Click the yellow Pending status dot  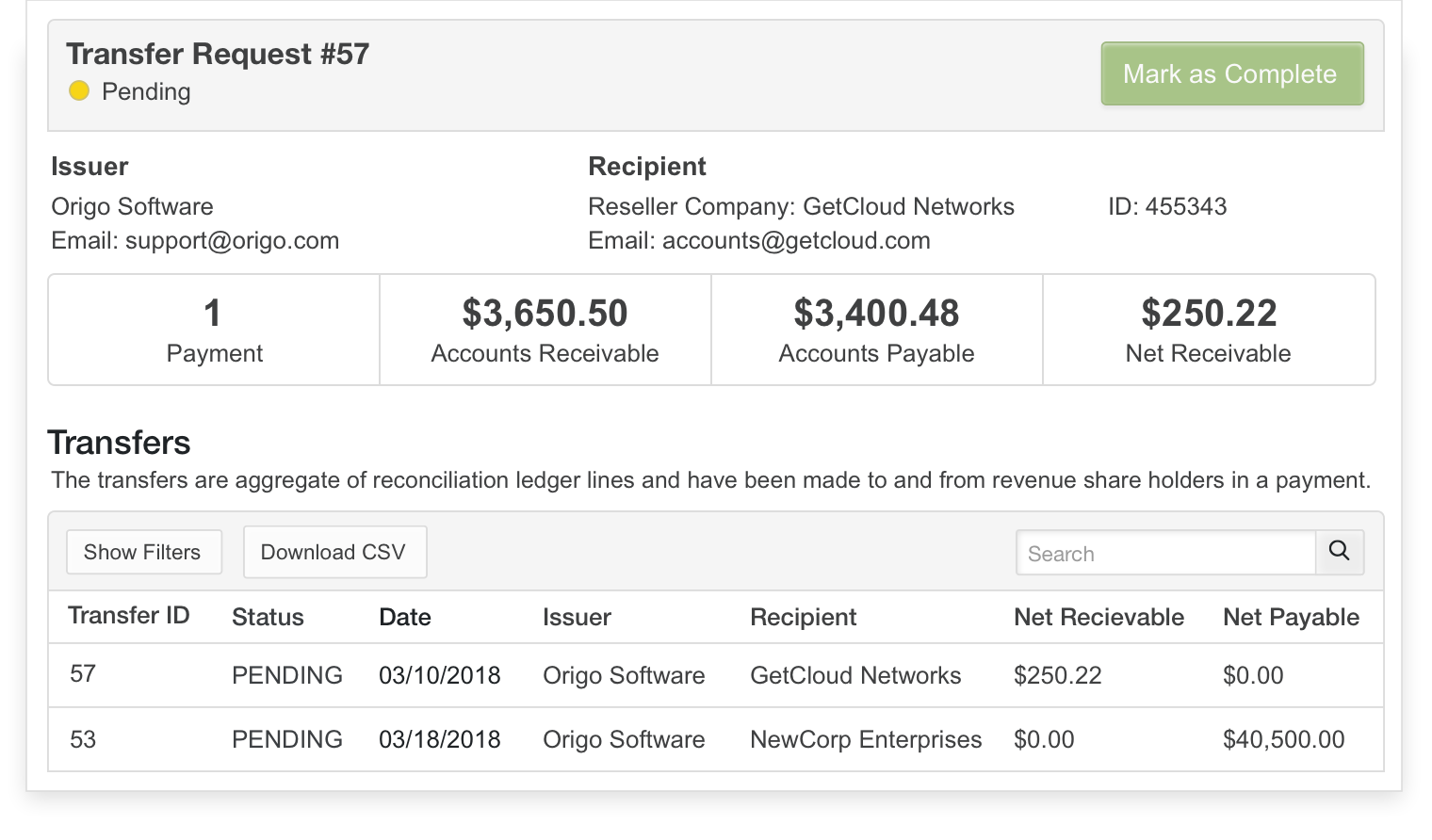[x=79, y=90]
